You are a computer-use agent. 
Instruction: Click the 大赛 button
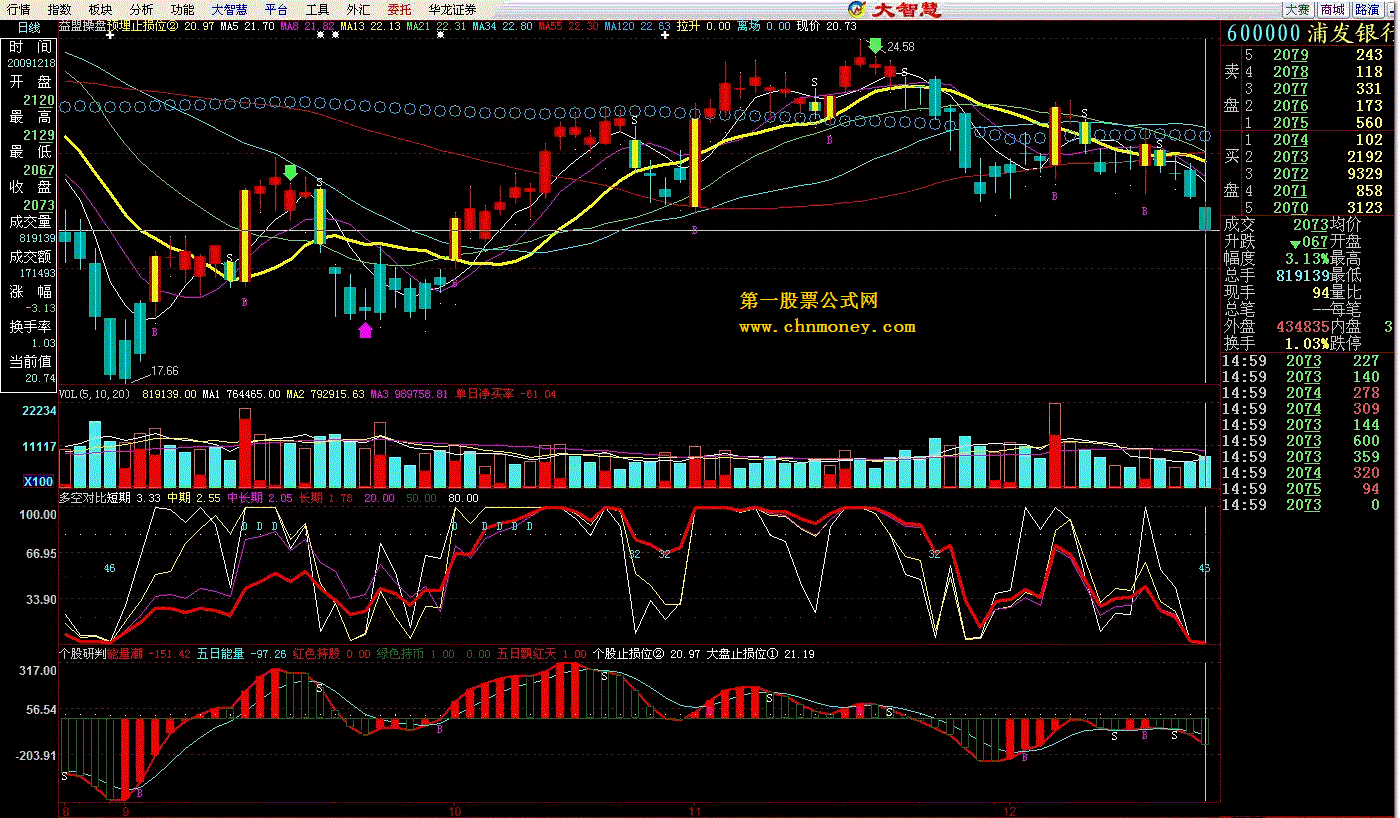click(1297, 9)
